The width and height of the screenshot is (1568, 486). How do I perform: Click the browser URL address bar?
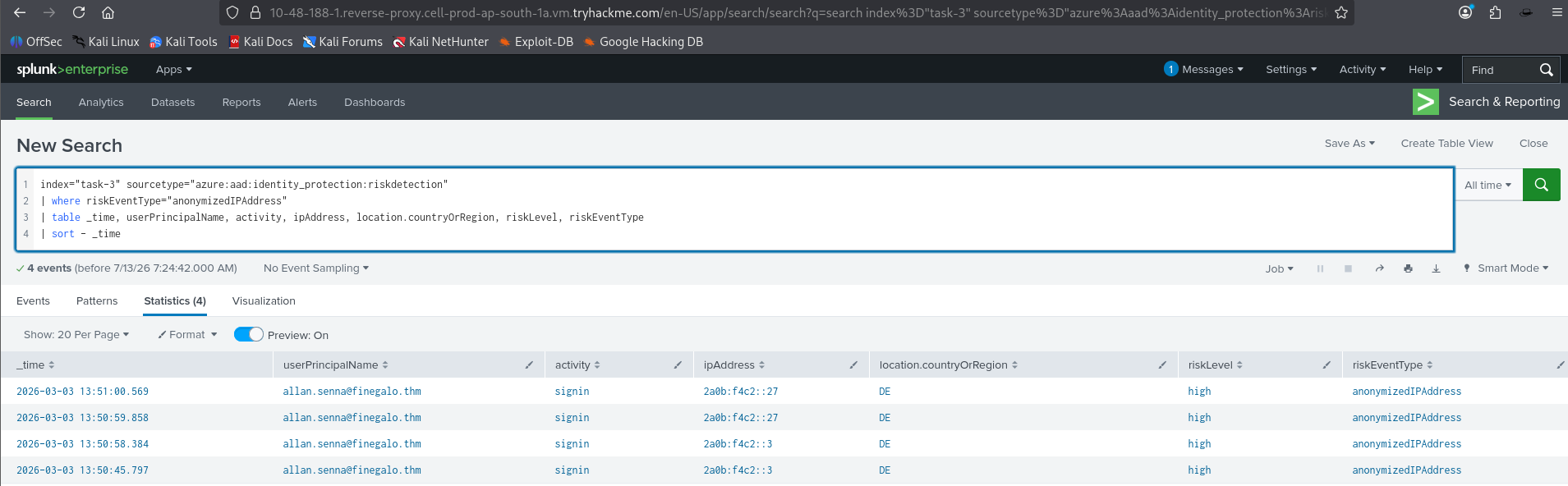tap(797, 12)
